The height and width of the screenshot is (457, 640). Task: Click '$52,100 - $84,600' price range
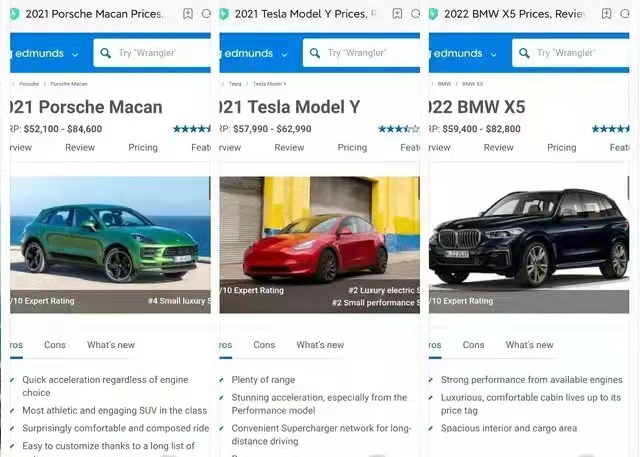click(x=63, y=129)
